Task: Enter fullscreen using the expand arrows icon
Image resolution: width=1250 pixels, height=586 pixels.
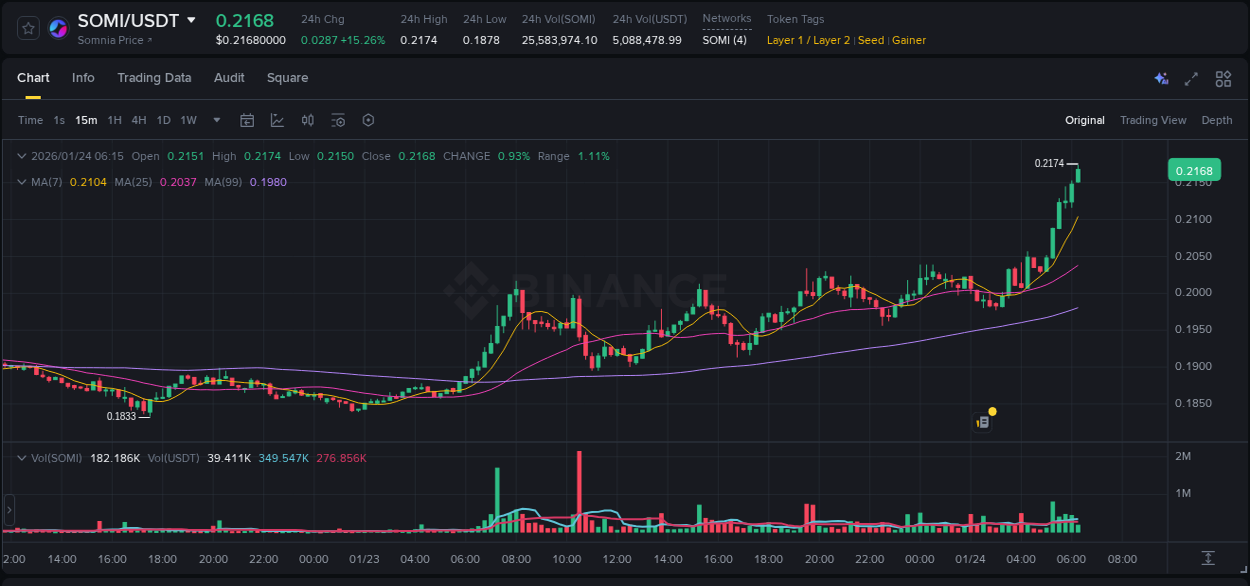Action: pyautogui.click(x=1191, y=78)
